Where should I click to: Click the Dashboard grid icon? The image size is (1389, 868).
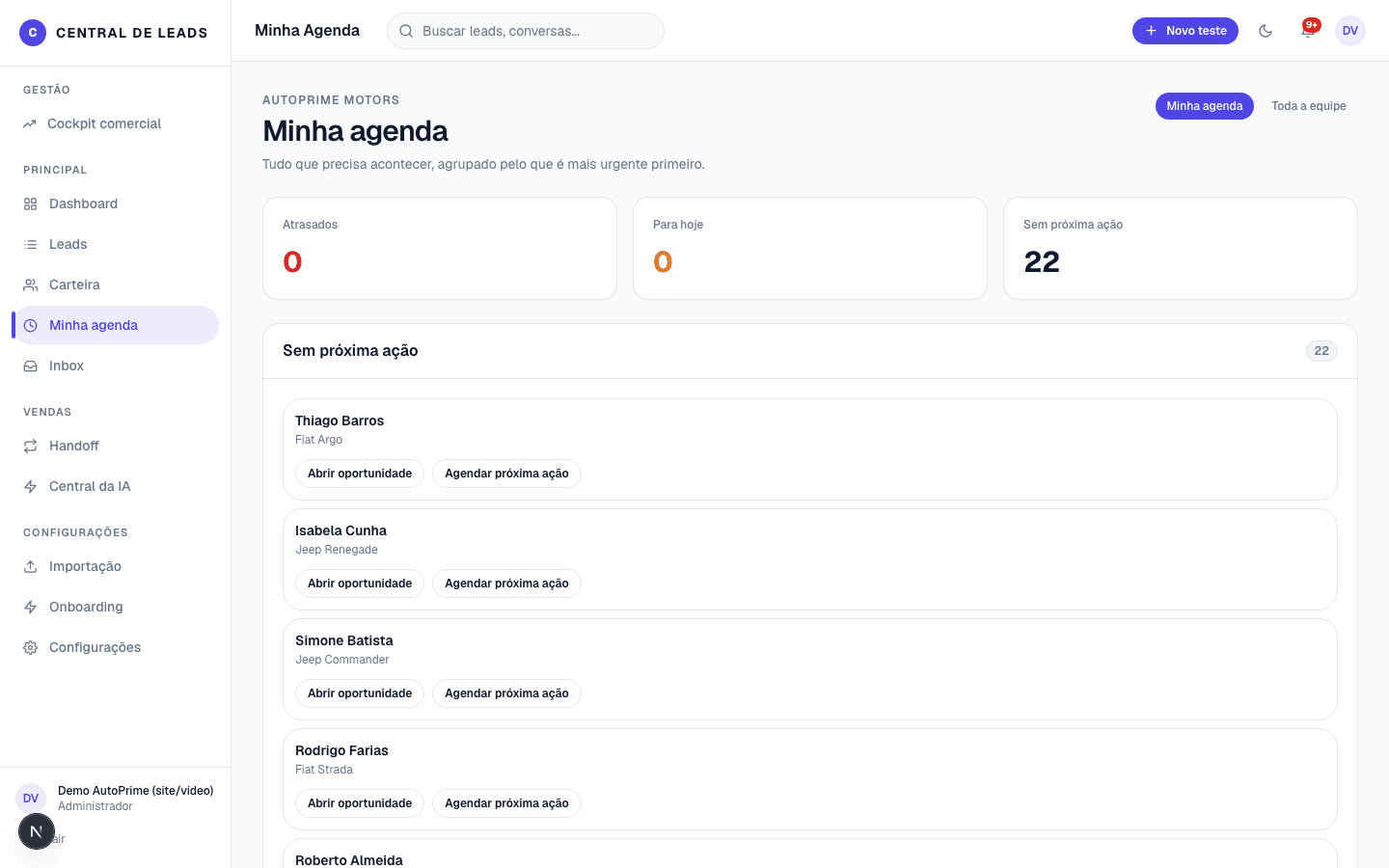click(31, 203)
